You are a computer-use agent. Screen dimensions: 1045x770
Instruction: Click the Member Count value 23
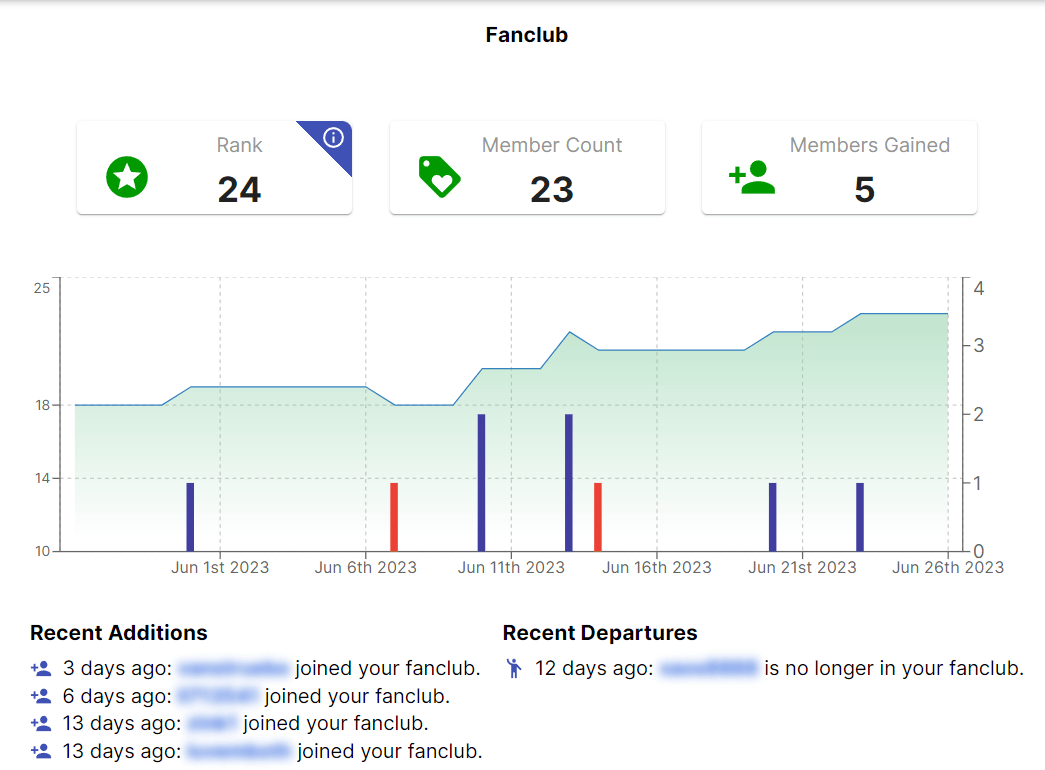click(552, 189)
